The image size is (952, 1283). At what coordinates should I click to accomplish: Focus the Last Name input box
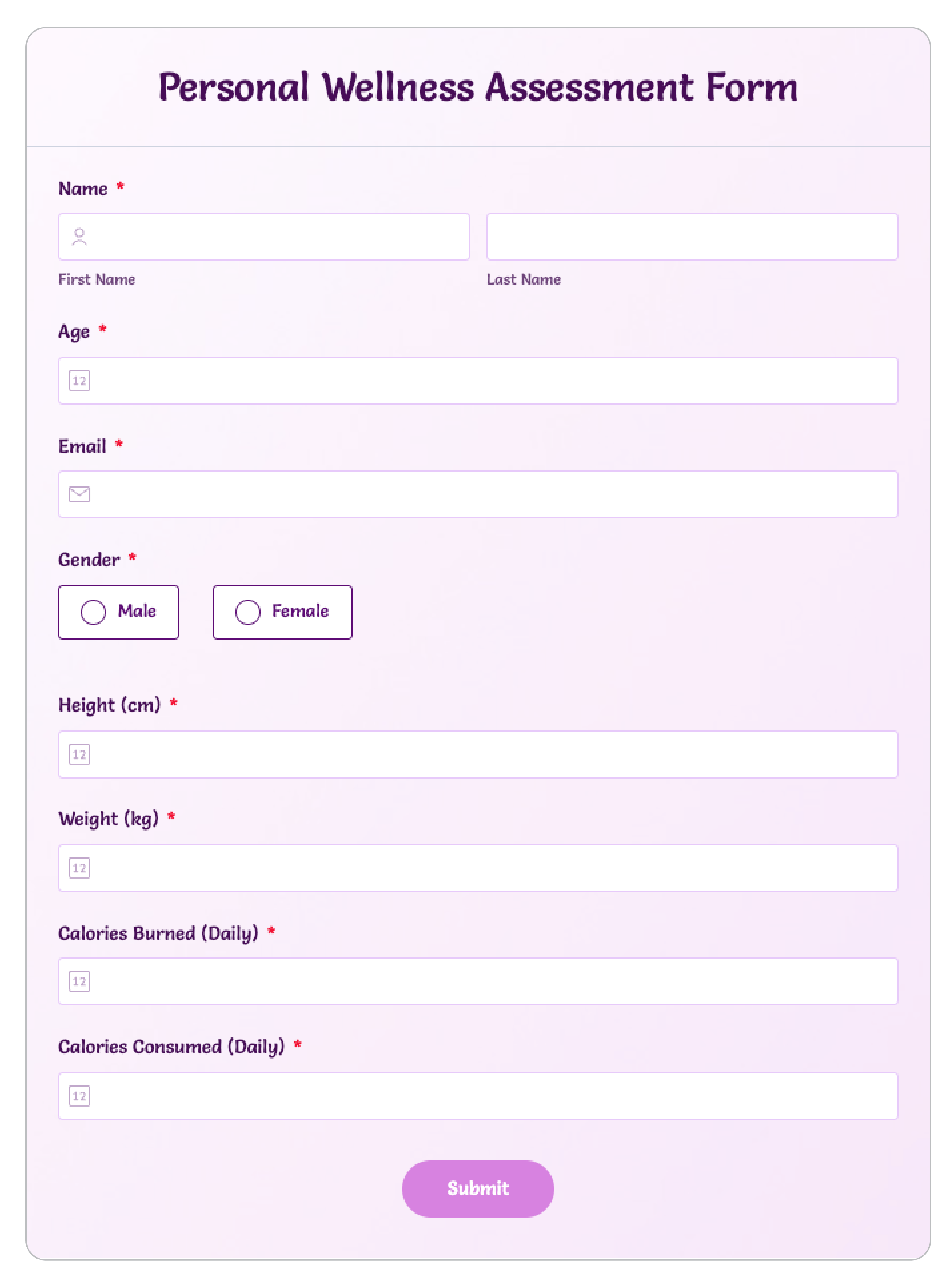coord(692,237)
